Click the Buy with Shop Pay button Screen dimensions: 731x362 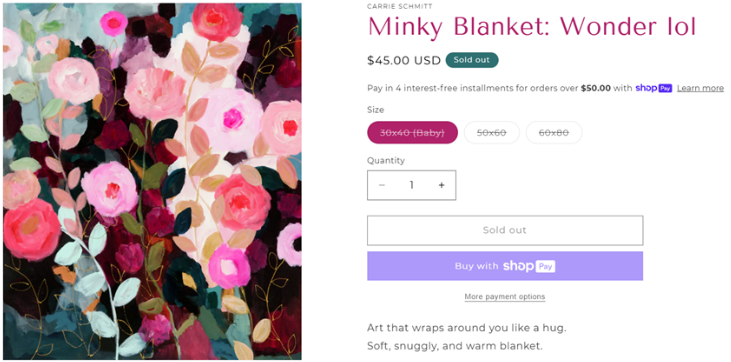click(505, 266)
